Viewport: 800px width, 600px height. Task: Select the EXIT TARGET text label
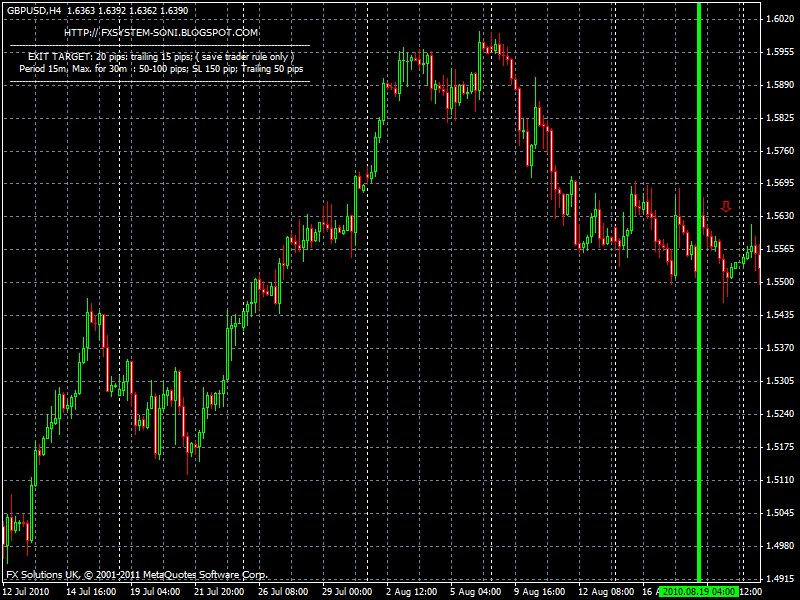(160, 57)
